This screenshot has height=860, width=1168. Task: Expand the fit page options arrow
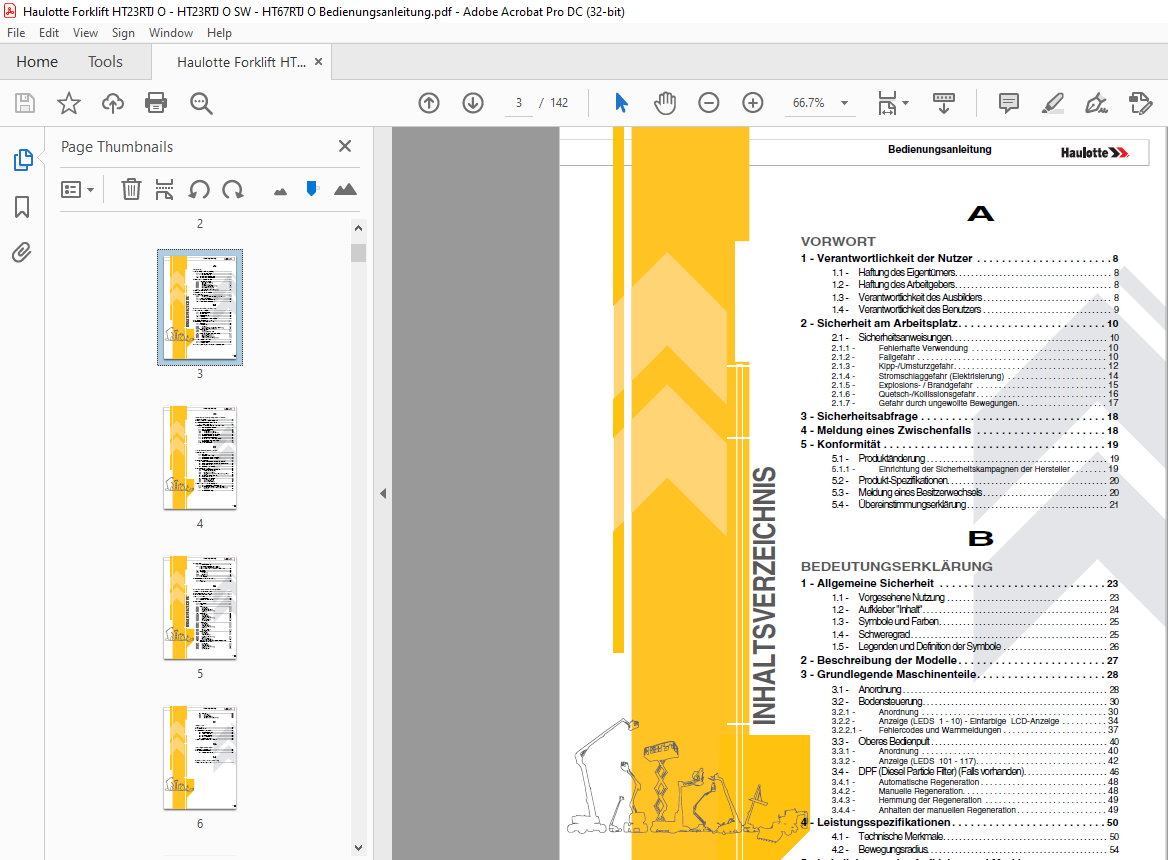905,103
